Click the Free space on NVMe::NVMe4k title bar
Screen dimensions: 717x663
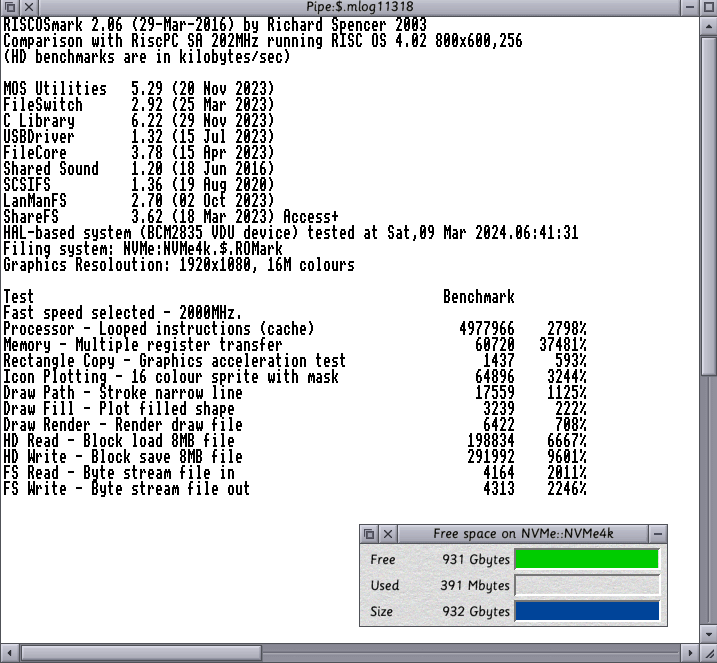(x=523, y=534)
